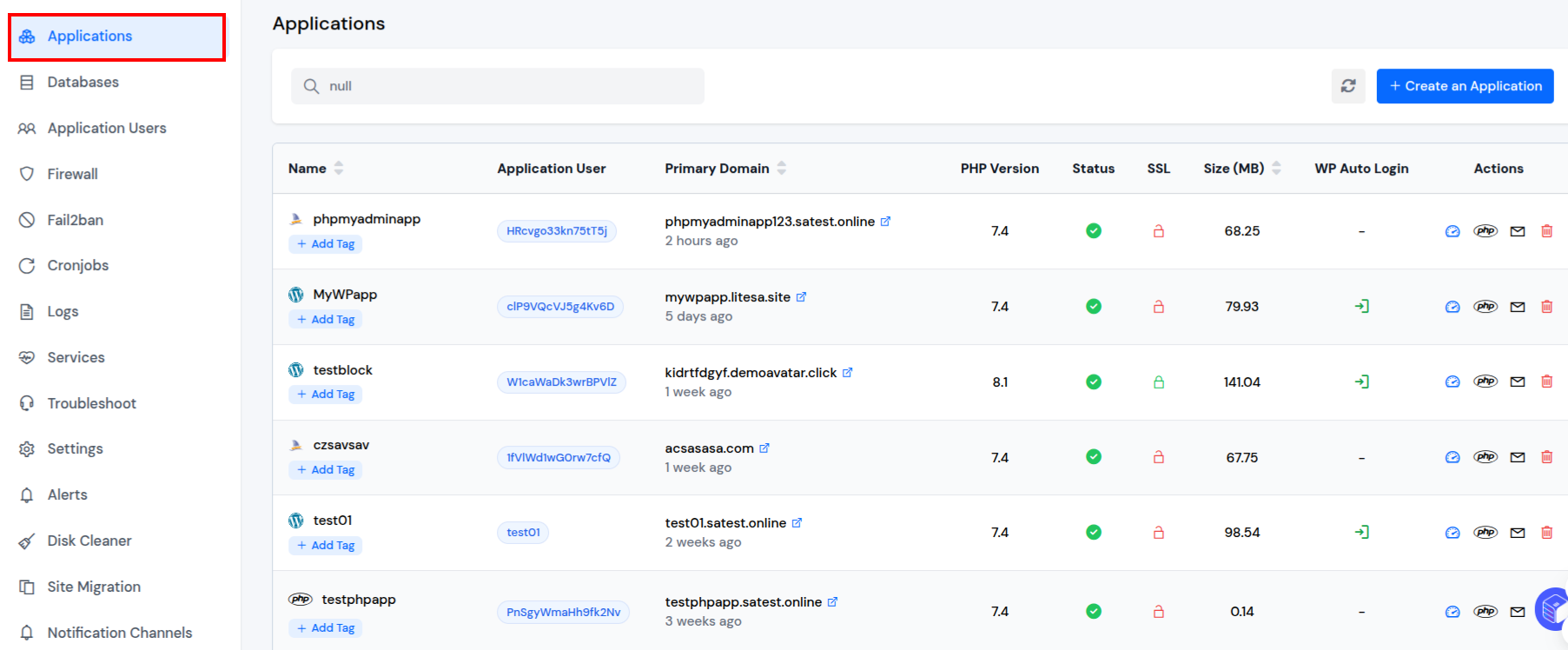Open the phpmyadminapp application name
The height and width of the screenshot is (650, 1568).
367,219
